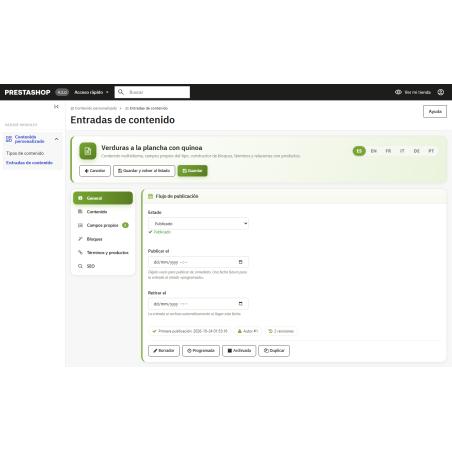Switch to the DE language

pos(417,151)
